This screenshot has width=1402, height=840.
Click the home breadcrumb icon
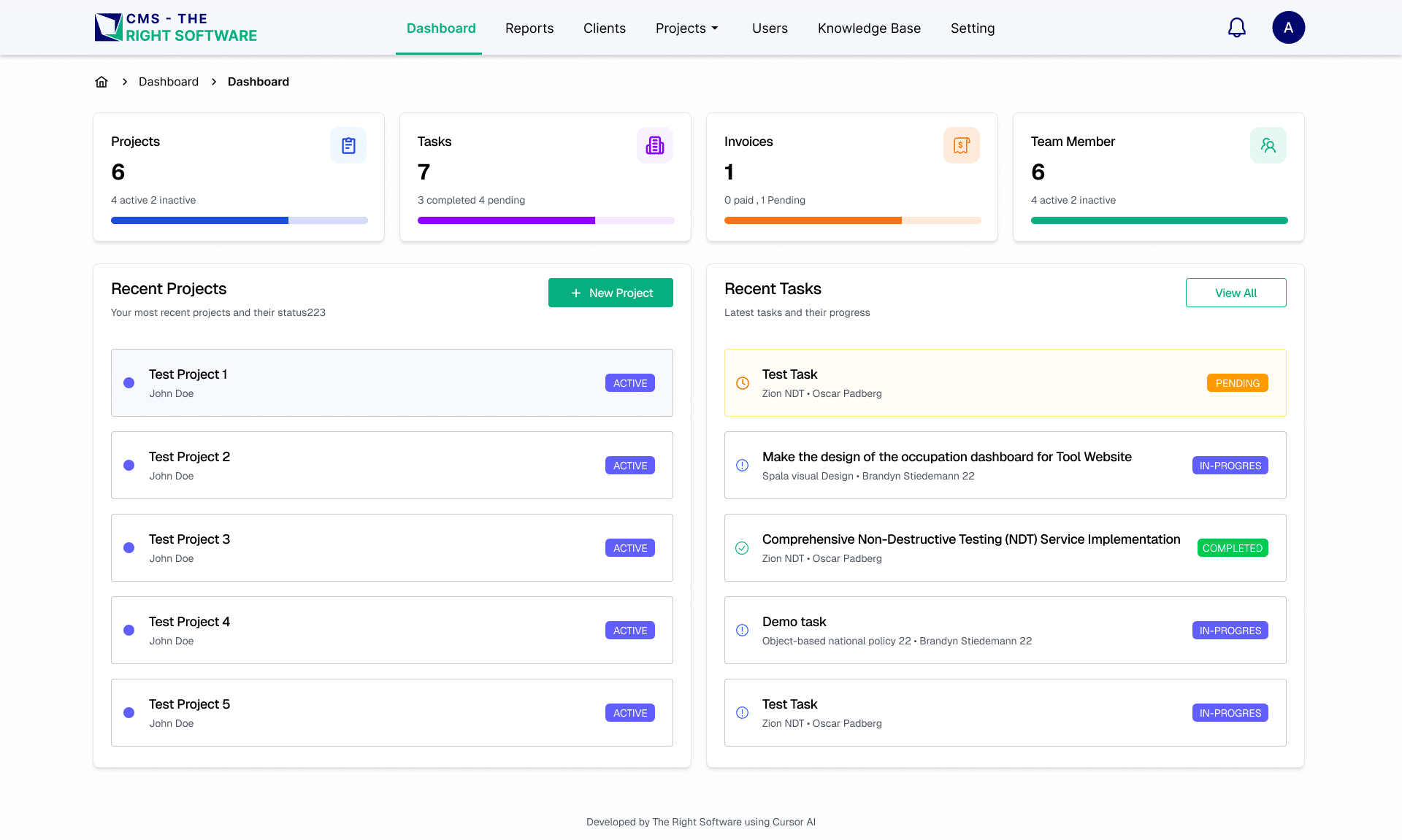pos(101,81)
